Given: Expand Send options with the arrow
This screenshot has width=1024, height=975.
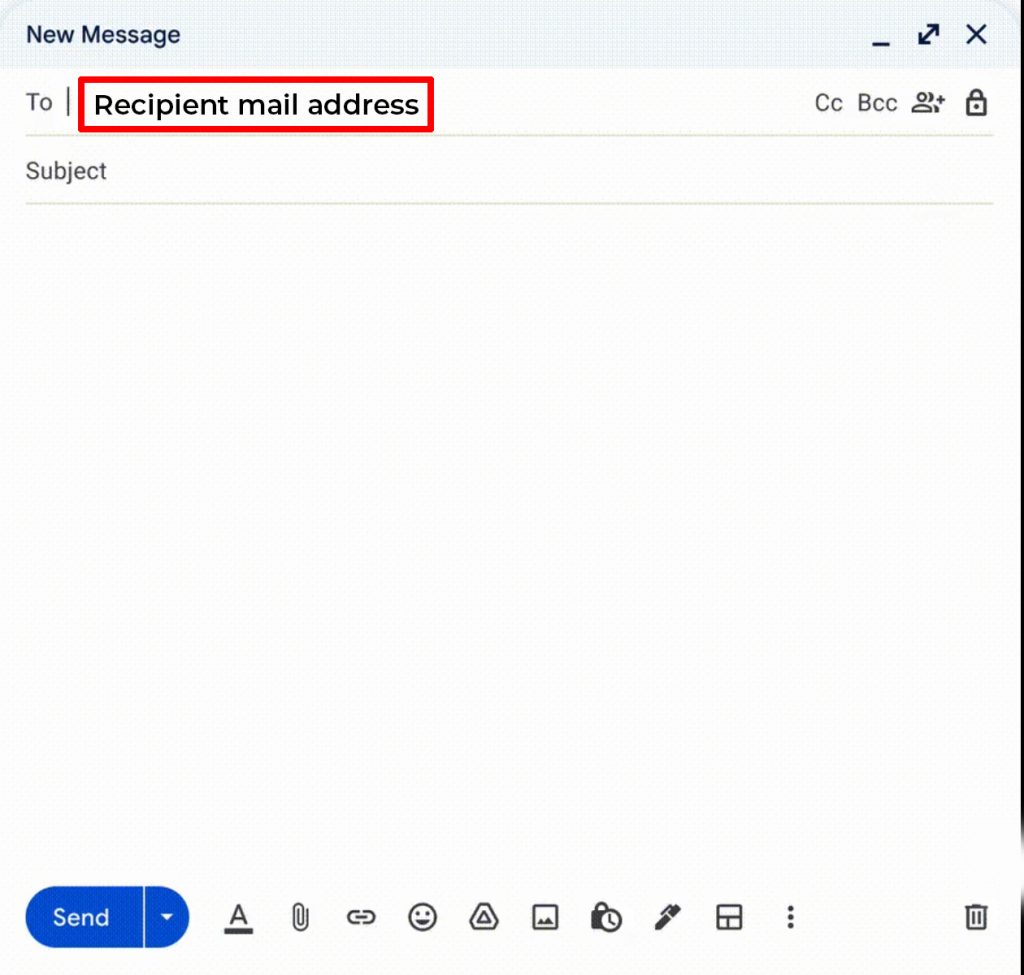Looking at the screenshot, I should point(167,917).
